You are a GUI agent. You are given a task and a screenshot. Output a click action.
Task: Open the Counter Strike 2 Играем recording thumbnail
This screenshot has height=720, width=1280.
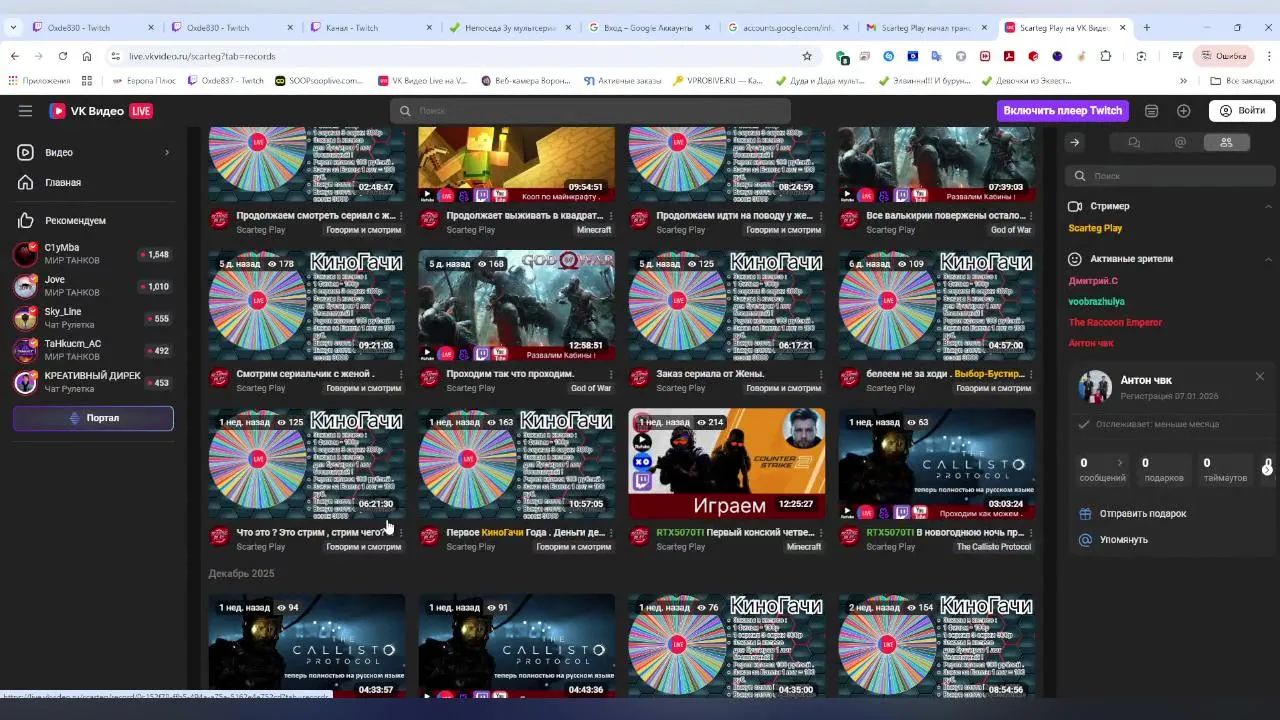(727, 464)
